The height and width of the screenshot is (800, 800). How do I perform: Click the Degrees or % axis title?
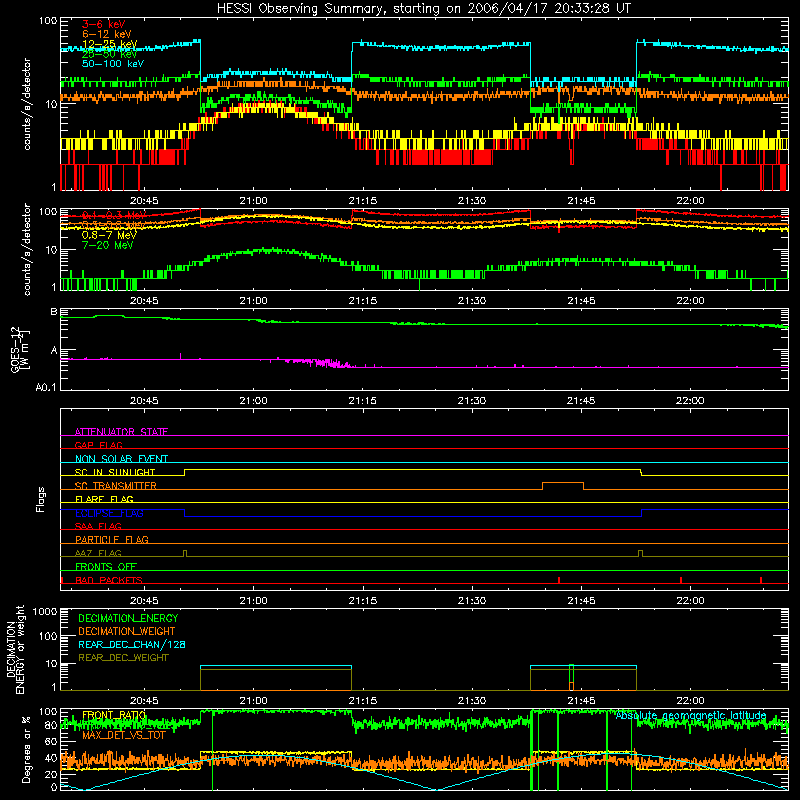pos(26,750)
